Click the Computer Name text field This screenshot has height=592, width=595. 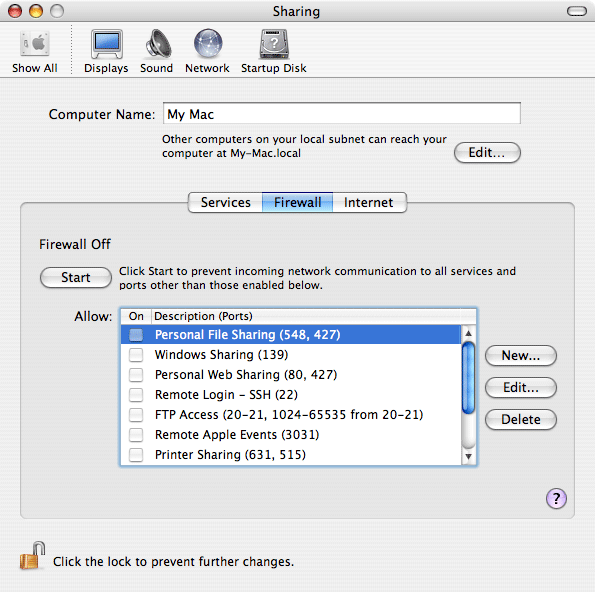[342, 113]
